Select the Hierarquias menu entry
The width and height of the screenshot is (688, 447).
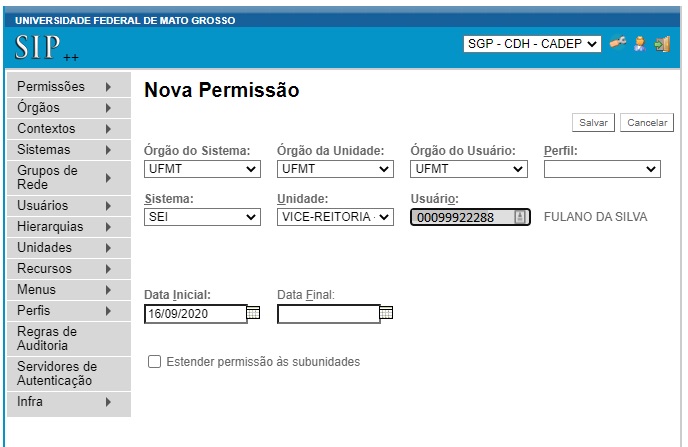coord(69,226)
